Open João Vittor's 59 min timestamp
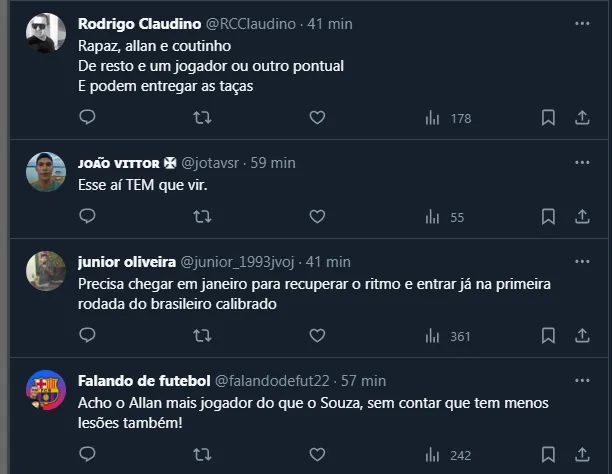The width and height of the screenshot is (612, 474). pos(275,162)
